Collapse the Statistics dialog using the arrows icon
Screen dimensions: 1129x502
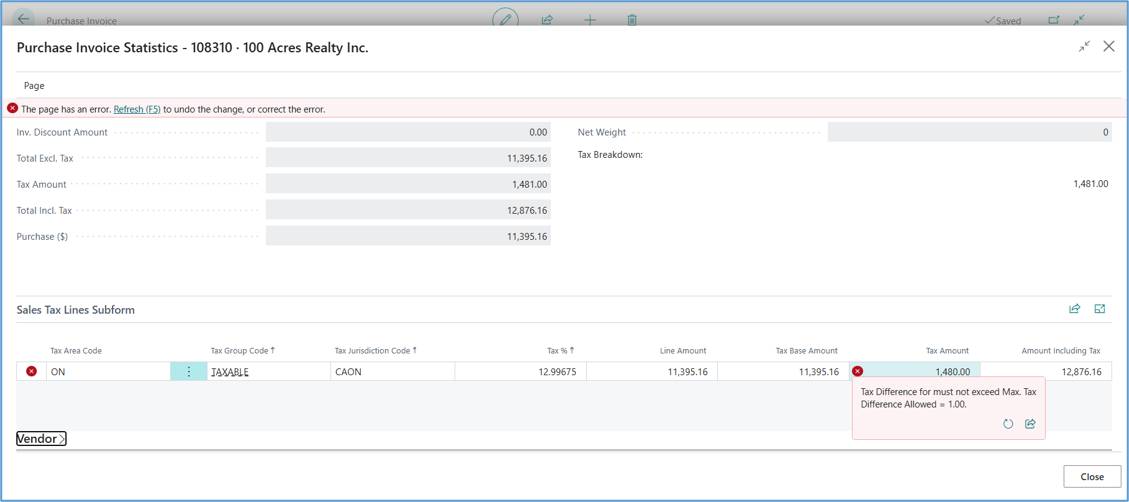tap(1084, 47)
